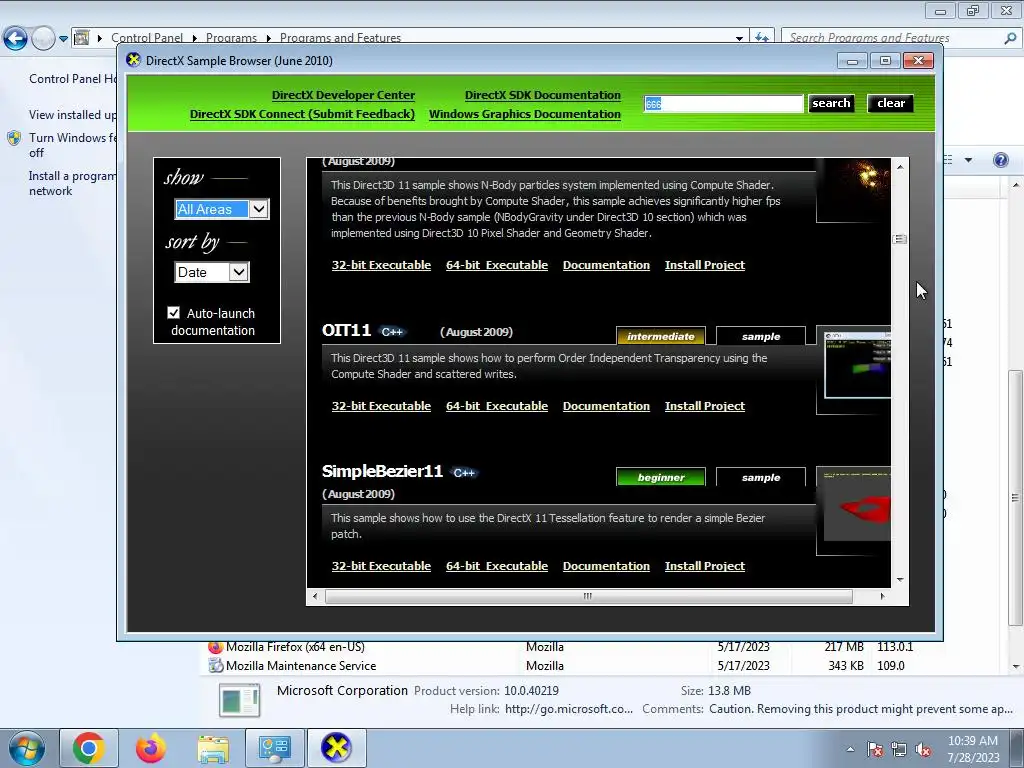This screenshot has width=1024, height=768.
Task: Expand the Control Panel breadcrumb arrow
Action: [195, 38]
